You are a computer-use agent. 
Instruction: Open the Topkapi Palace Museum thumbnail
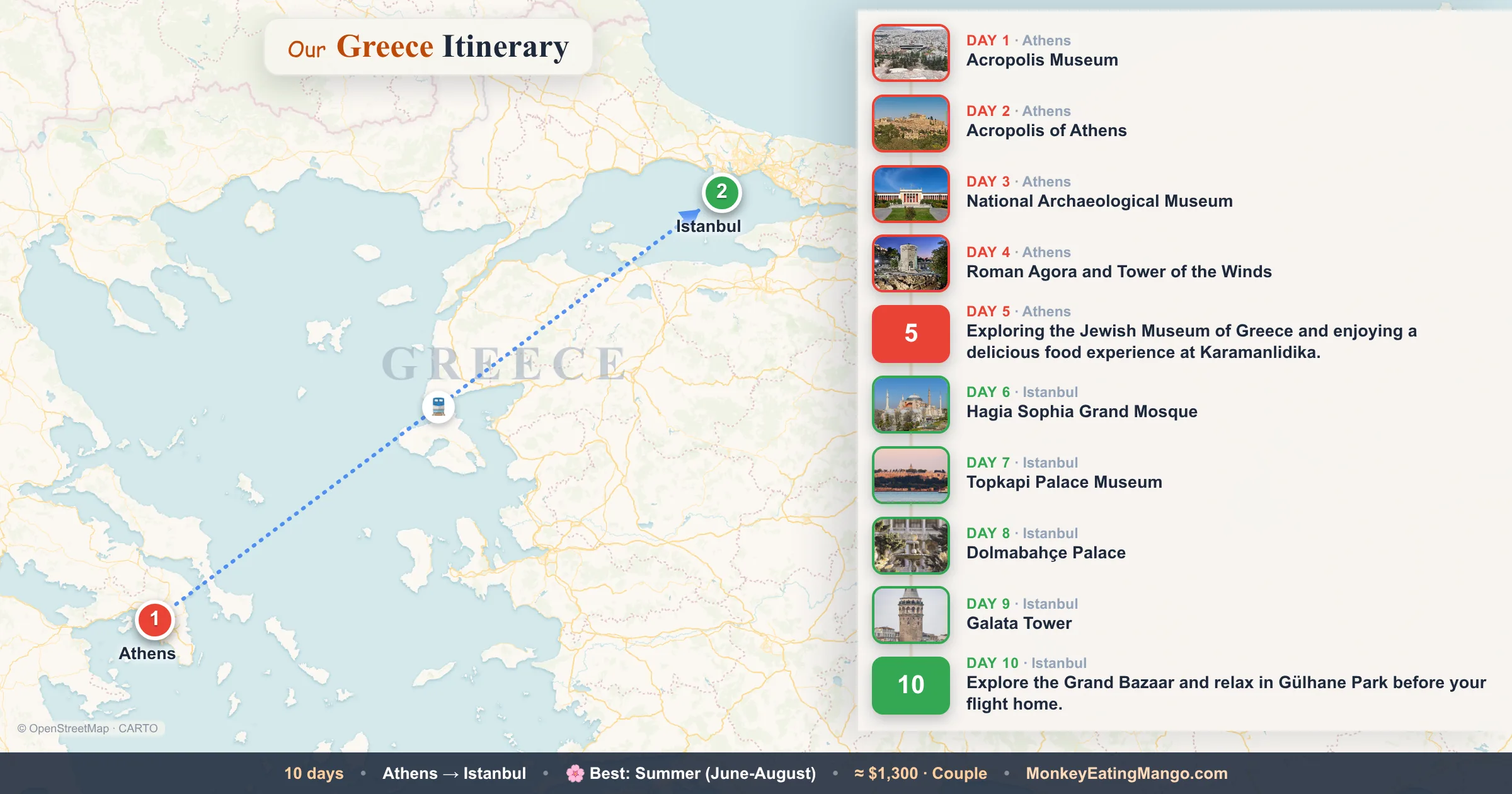(x=911, y=475)
